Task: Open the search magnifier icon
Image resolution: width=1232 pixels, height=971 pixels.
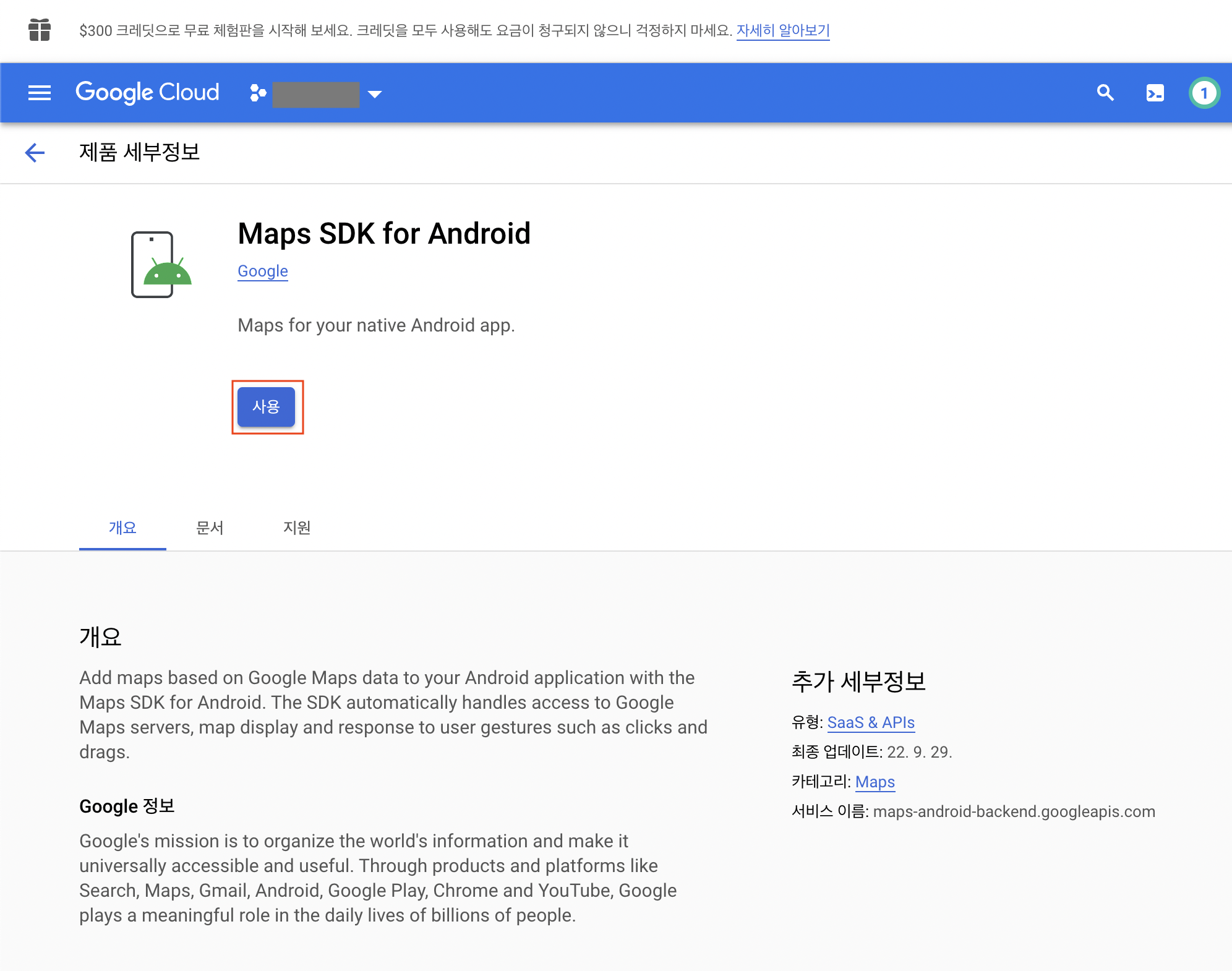Action: [x=1105, y=93]
